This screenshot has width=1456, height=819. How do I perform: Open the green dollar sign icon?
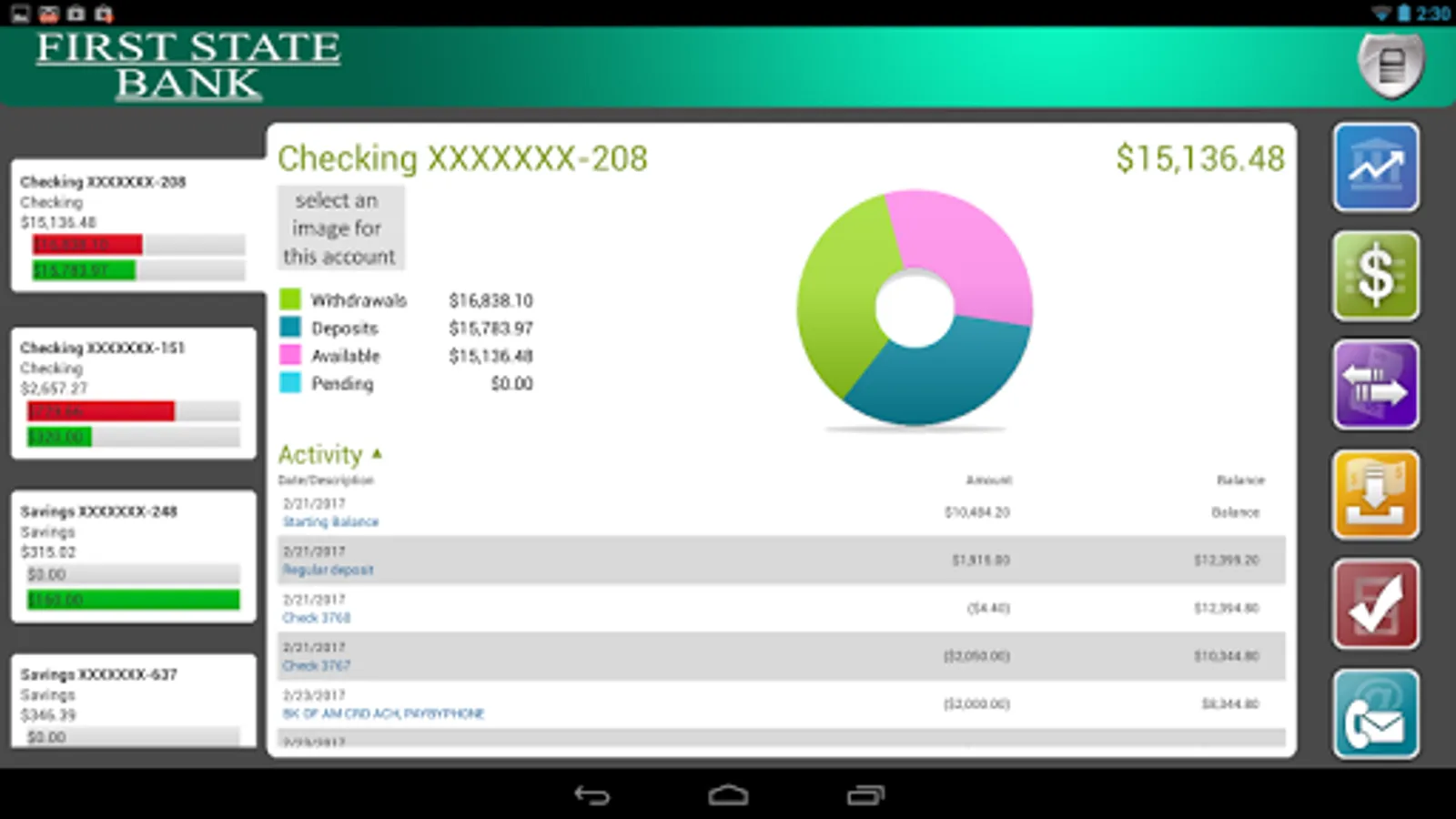[1376, 276]
